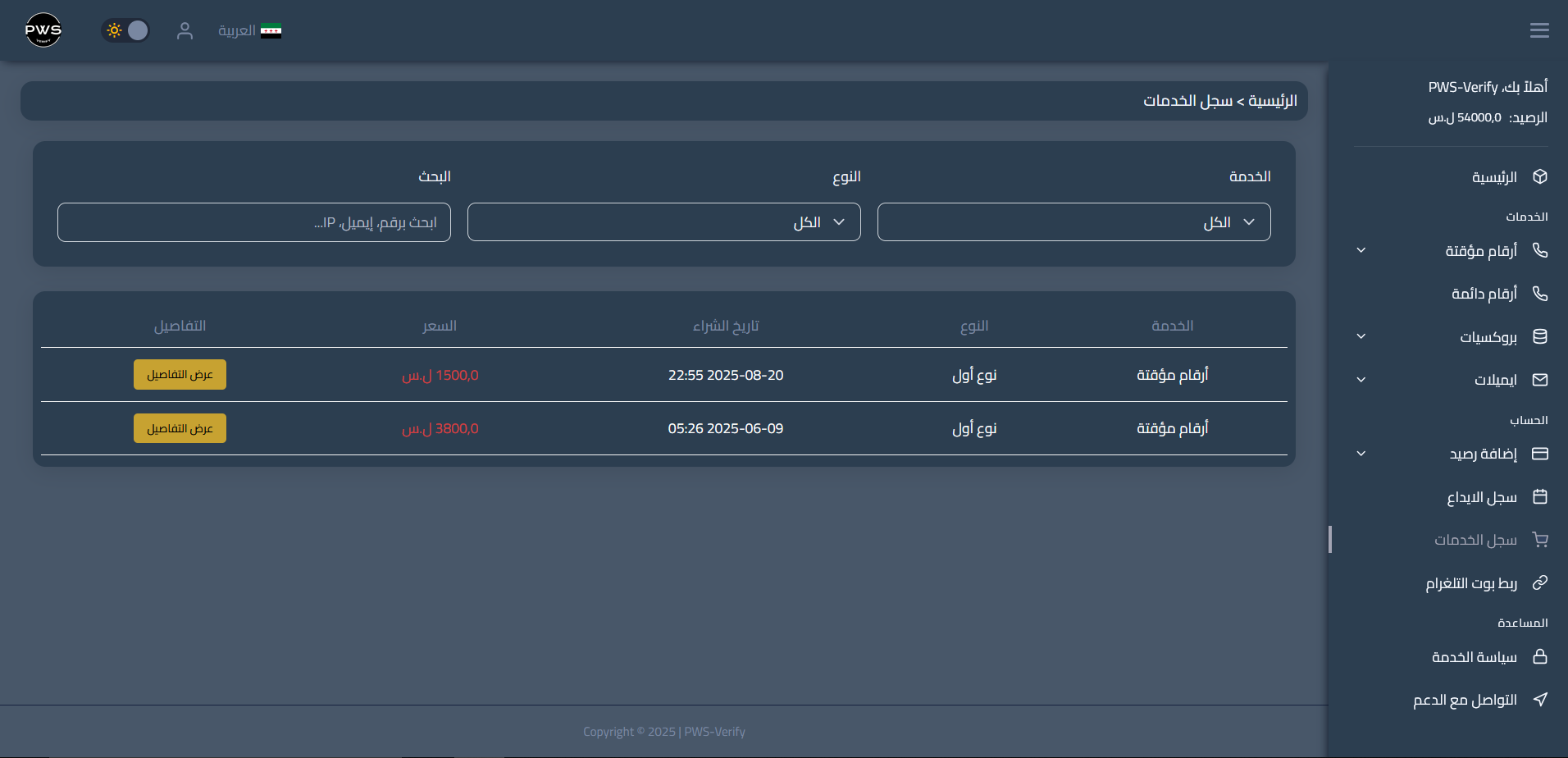Click the server icon for بروكسيات
1568x758 pixels.
[x=1540, y=336]
